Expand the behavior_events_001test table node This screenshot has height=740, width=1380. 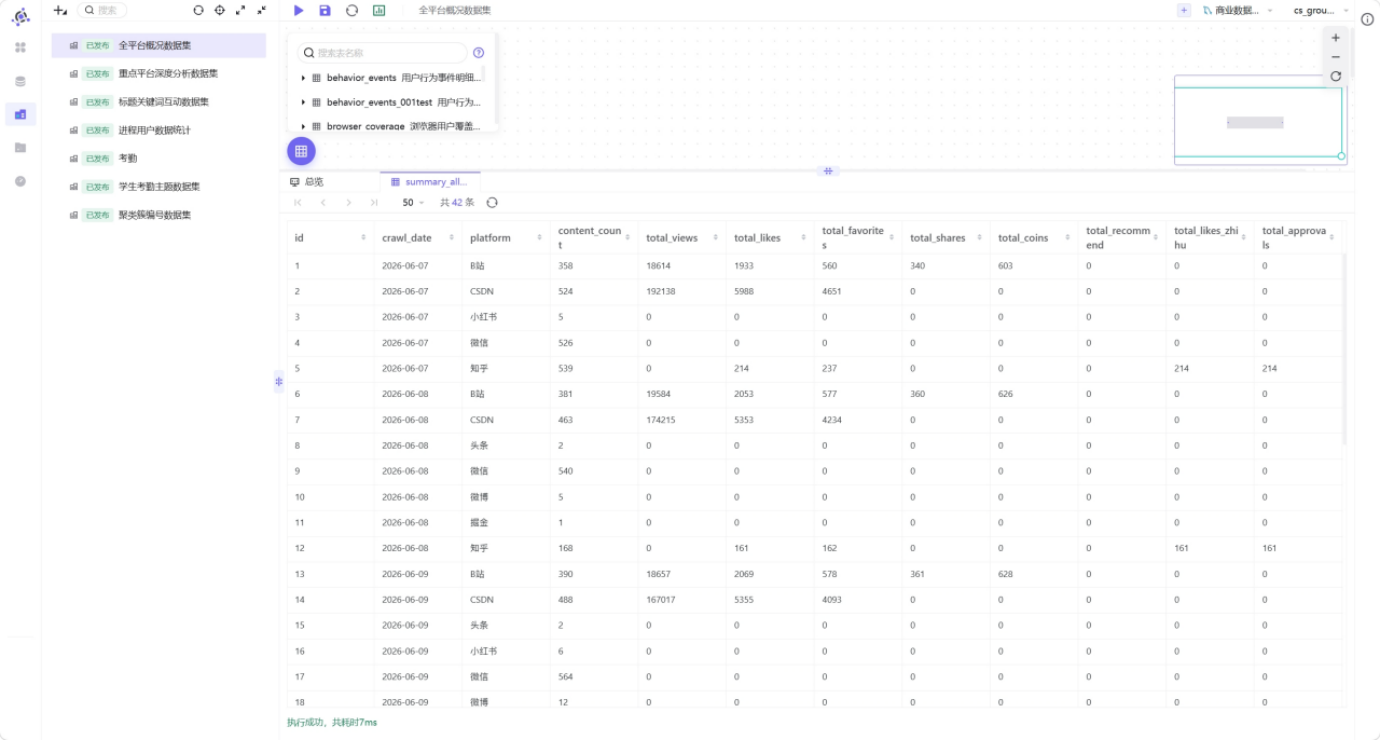pos(303,102)
